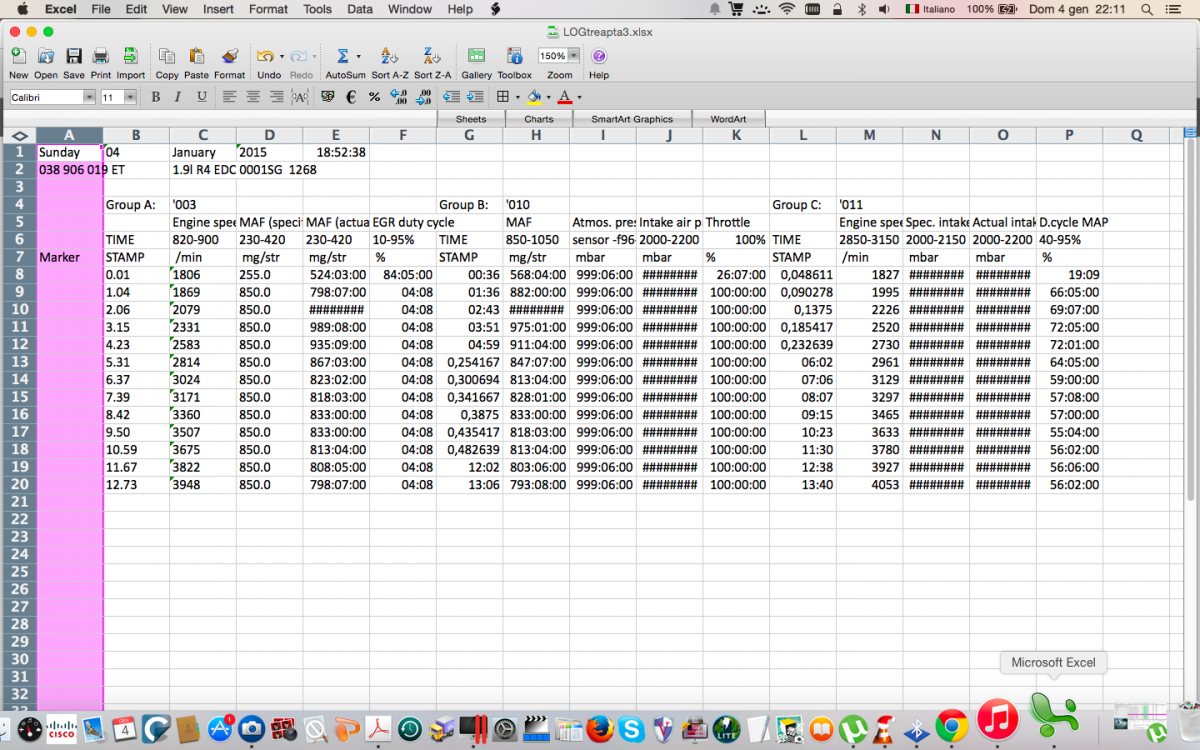Select cell A7 containing Marker
1200x750 pixels.
coord(69,257)
